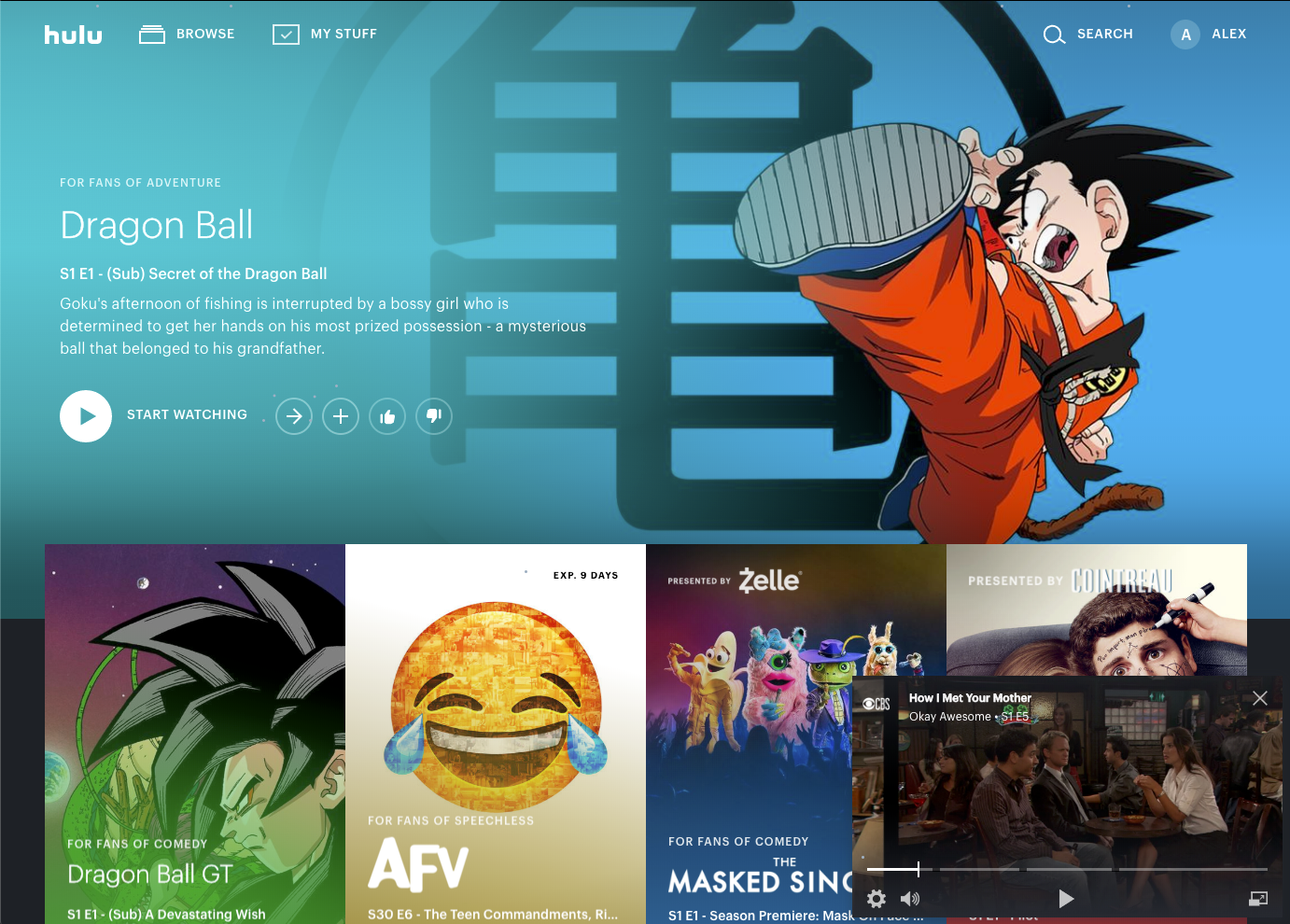The image size is (1290, 924).
Task: Click AFV S30 E6 episode text
Action: (x=493, y=915)
